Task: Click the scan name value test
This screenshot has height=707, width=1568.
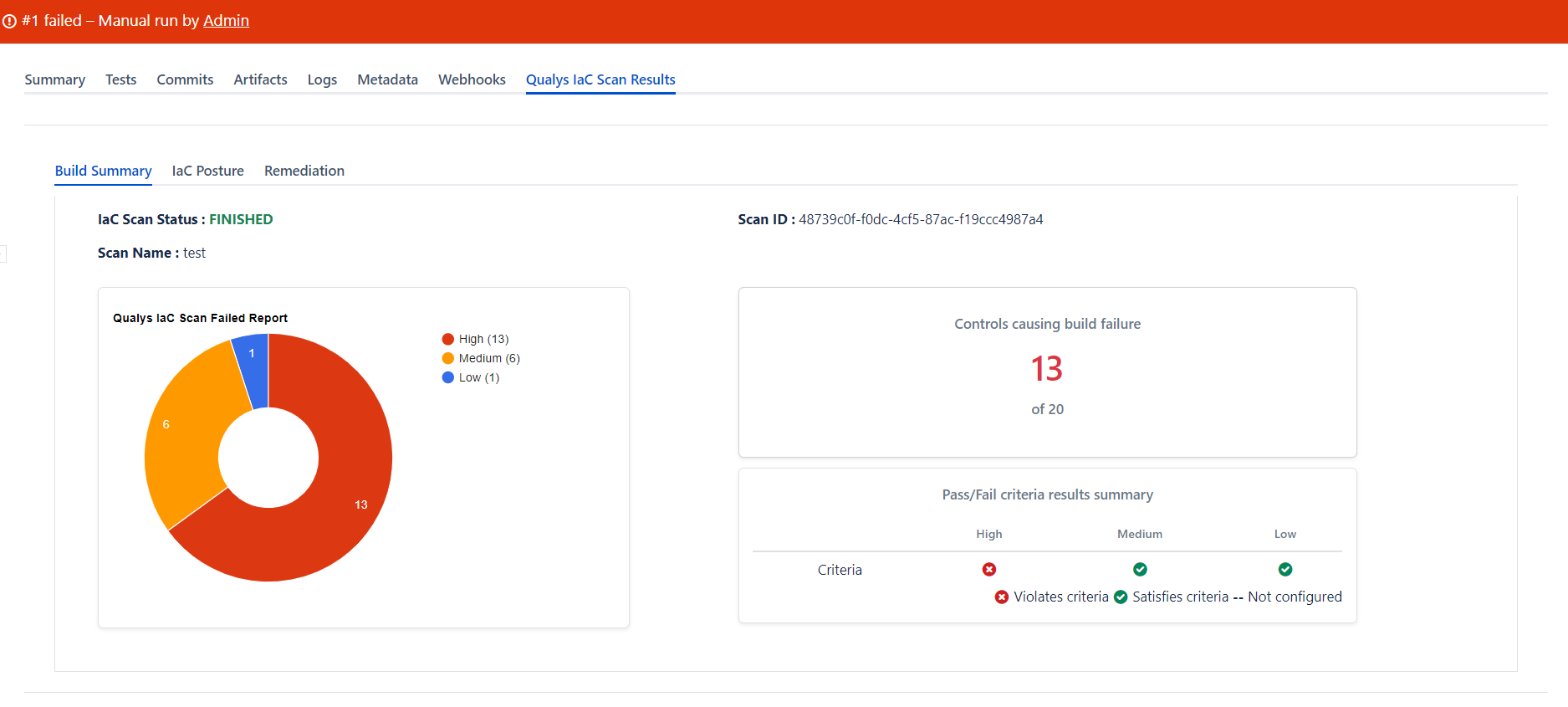Action: [194, 253]
